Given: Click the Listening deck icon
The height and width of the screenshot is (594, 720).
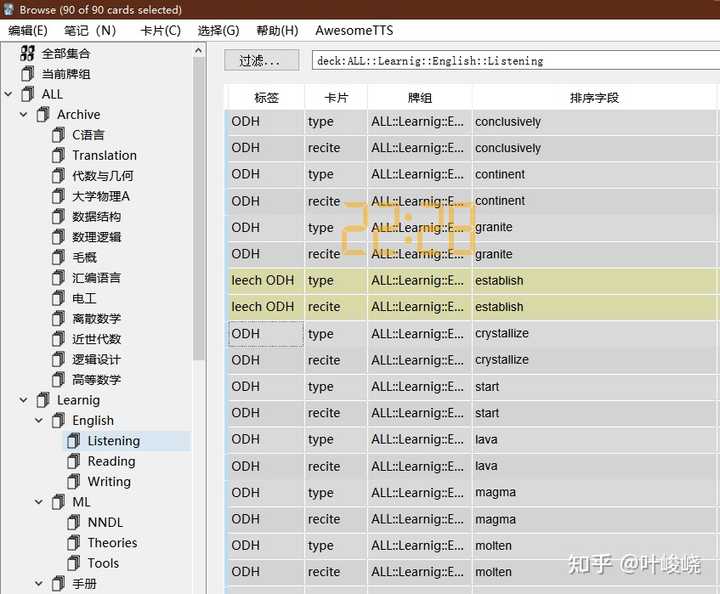Looking at the screenshot, I should pos(73,441).
